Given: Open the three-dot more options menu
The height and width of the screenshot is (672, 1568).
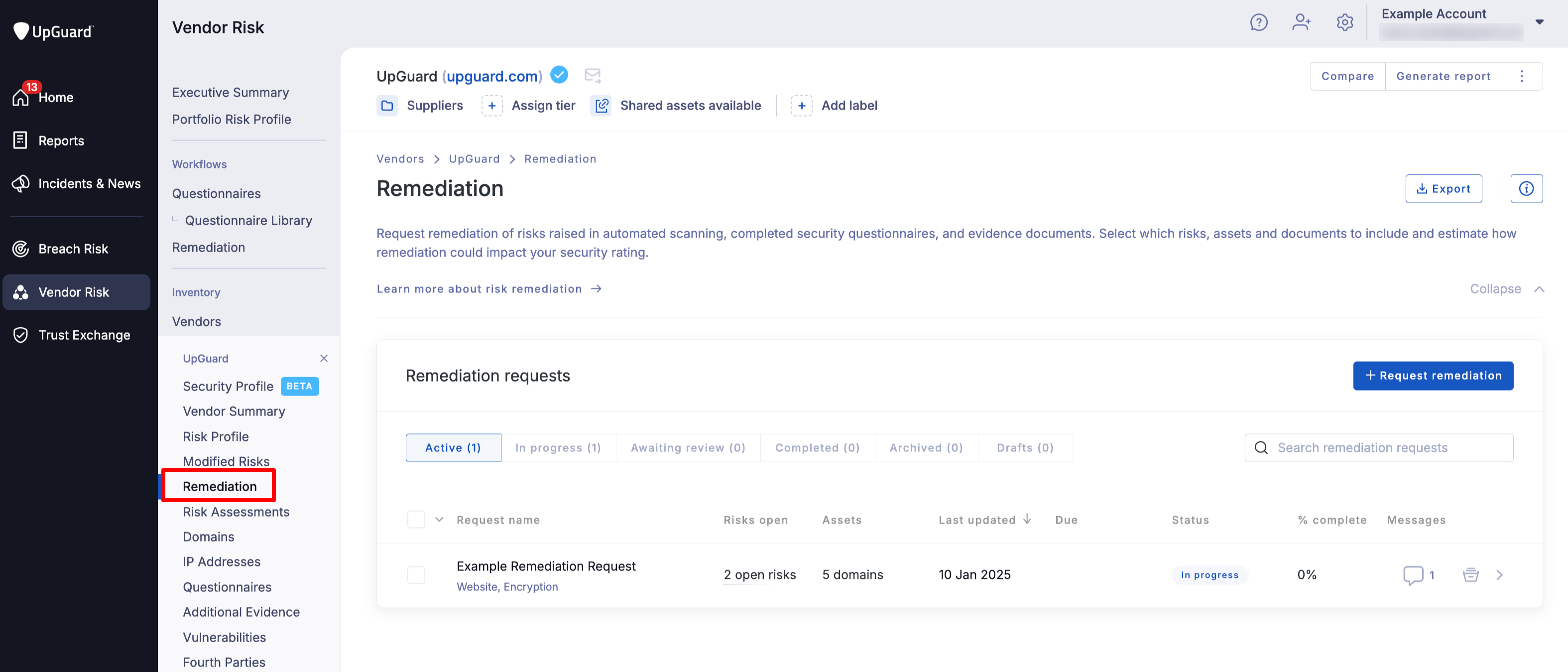Looking at the screenshot, I should click(x=1522, y=76).
